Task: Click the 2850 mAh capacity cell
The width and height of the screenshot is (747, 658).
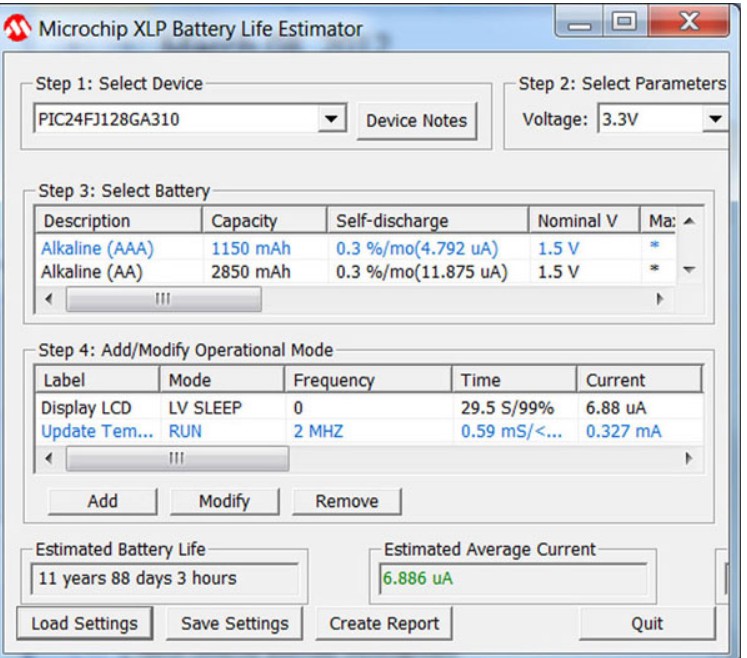Action: [x=251, y=272]
